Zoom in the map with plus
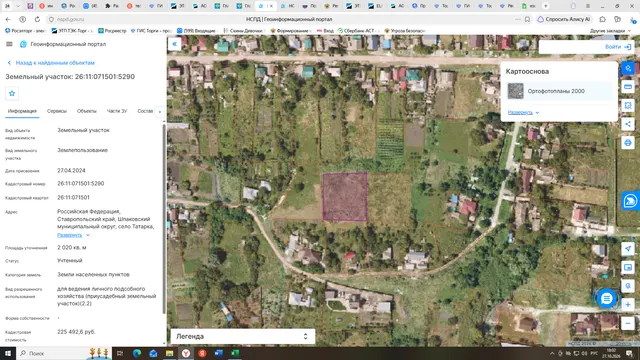The width and height of the screenshot is (640, 360). (x=628, y=304)
